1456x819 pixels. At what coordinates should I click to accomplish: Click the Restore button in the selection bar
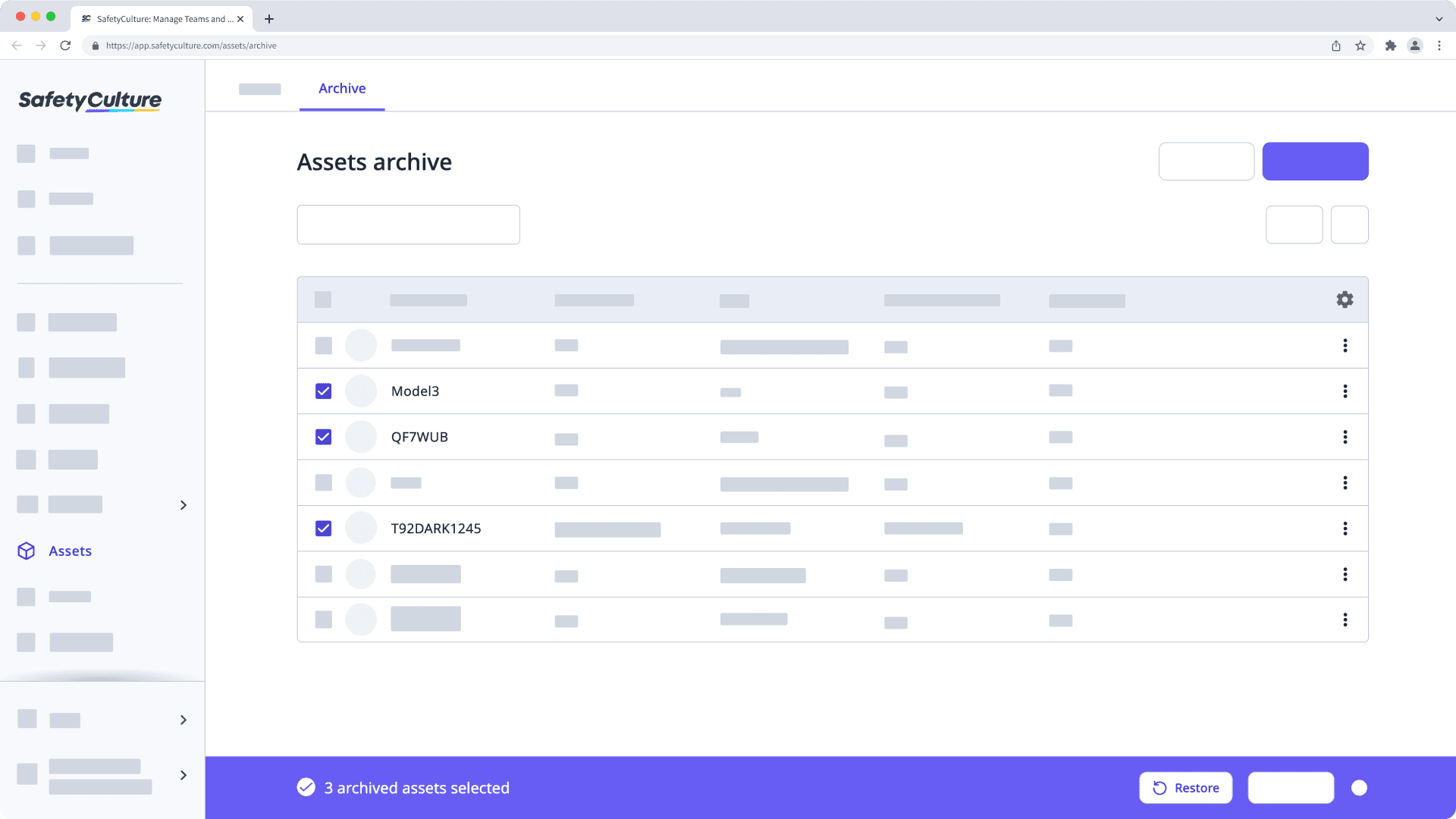click(x=1185, y=787)
